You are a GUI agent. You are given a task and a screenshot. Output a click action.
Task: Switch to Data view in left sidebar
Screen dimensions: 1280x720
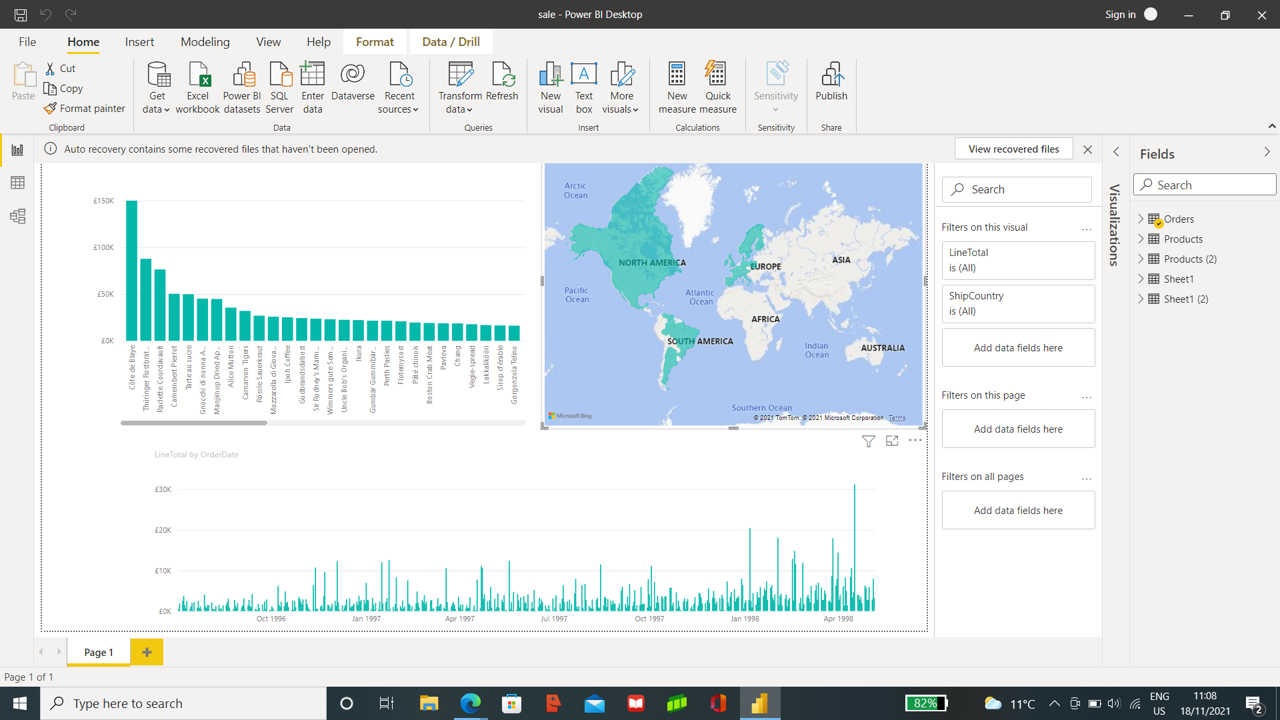[x=17, y=183]
